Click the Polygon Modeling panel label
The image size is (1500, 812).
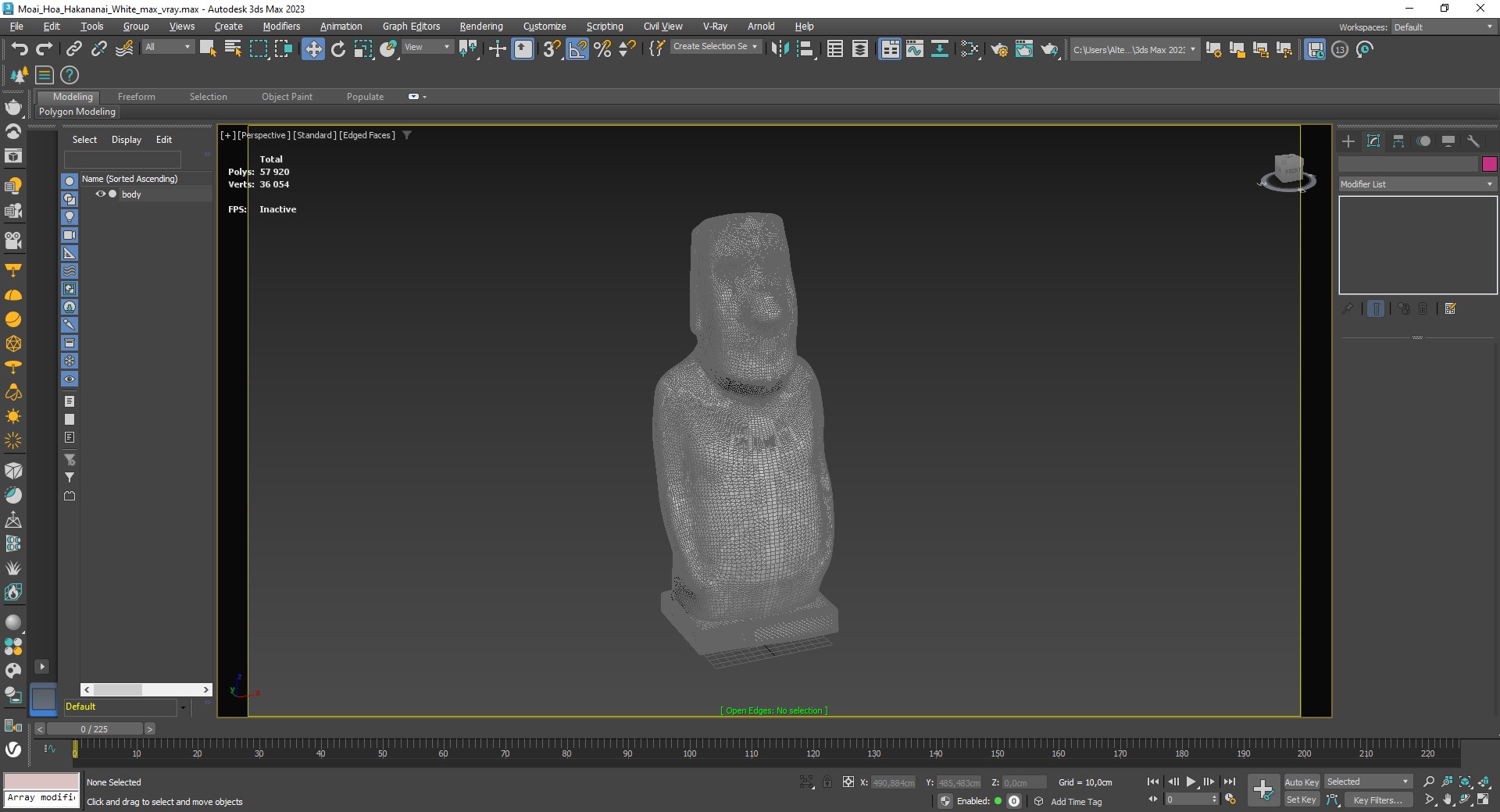point(77,112)
